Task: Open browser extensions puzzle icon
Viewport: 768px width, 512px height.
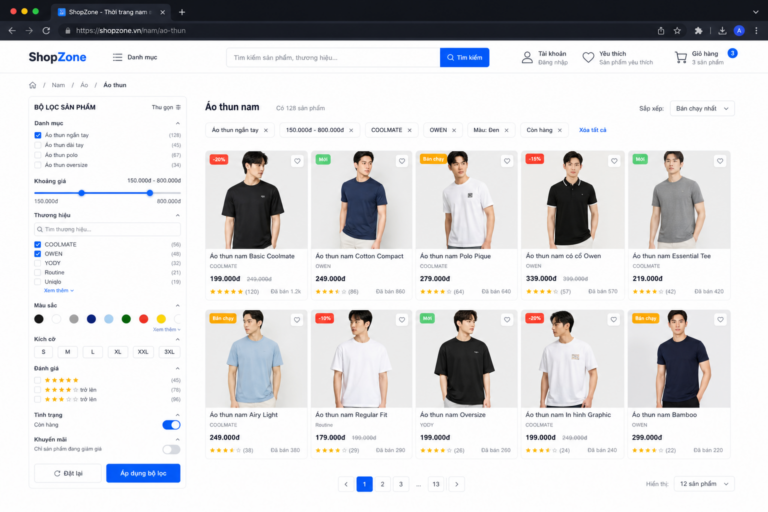Action: pyautogui.click(x=698, y=30)
